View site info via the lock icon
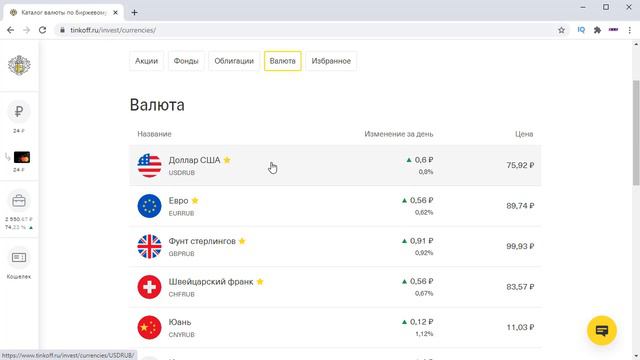The image size is (640, 360). point(62,30)
